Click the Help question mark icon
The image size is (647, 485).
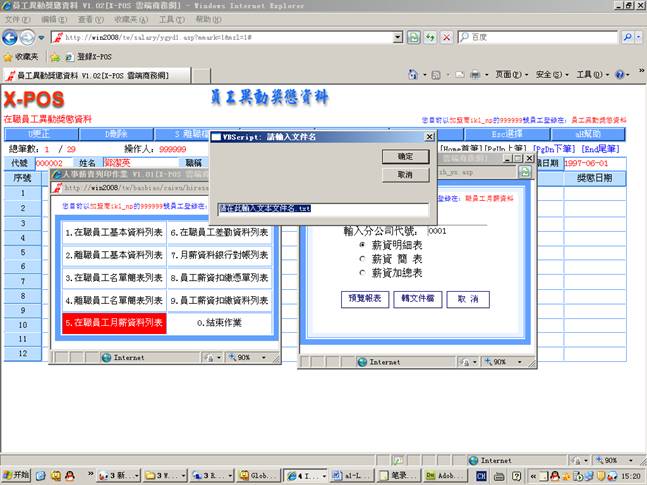click(620, 75)
